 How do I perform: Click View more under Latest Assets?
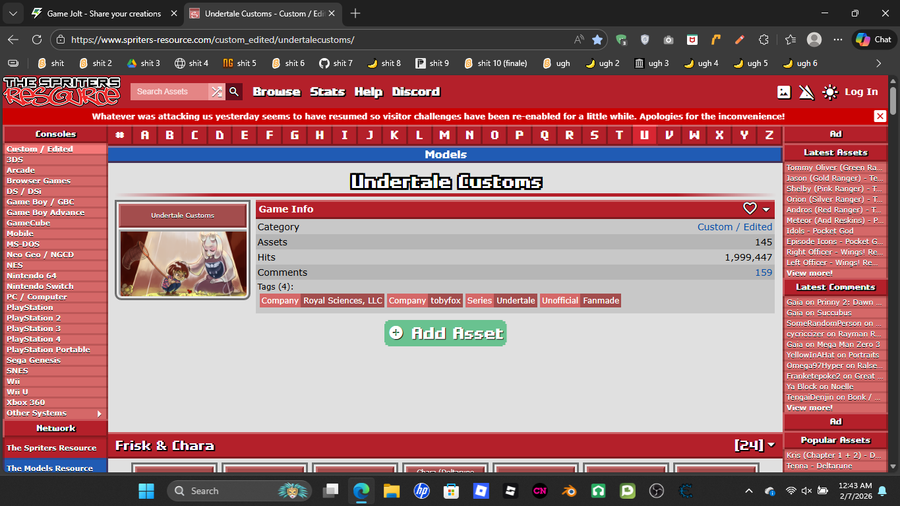809,273
